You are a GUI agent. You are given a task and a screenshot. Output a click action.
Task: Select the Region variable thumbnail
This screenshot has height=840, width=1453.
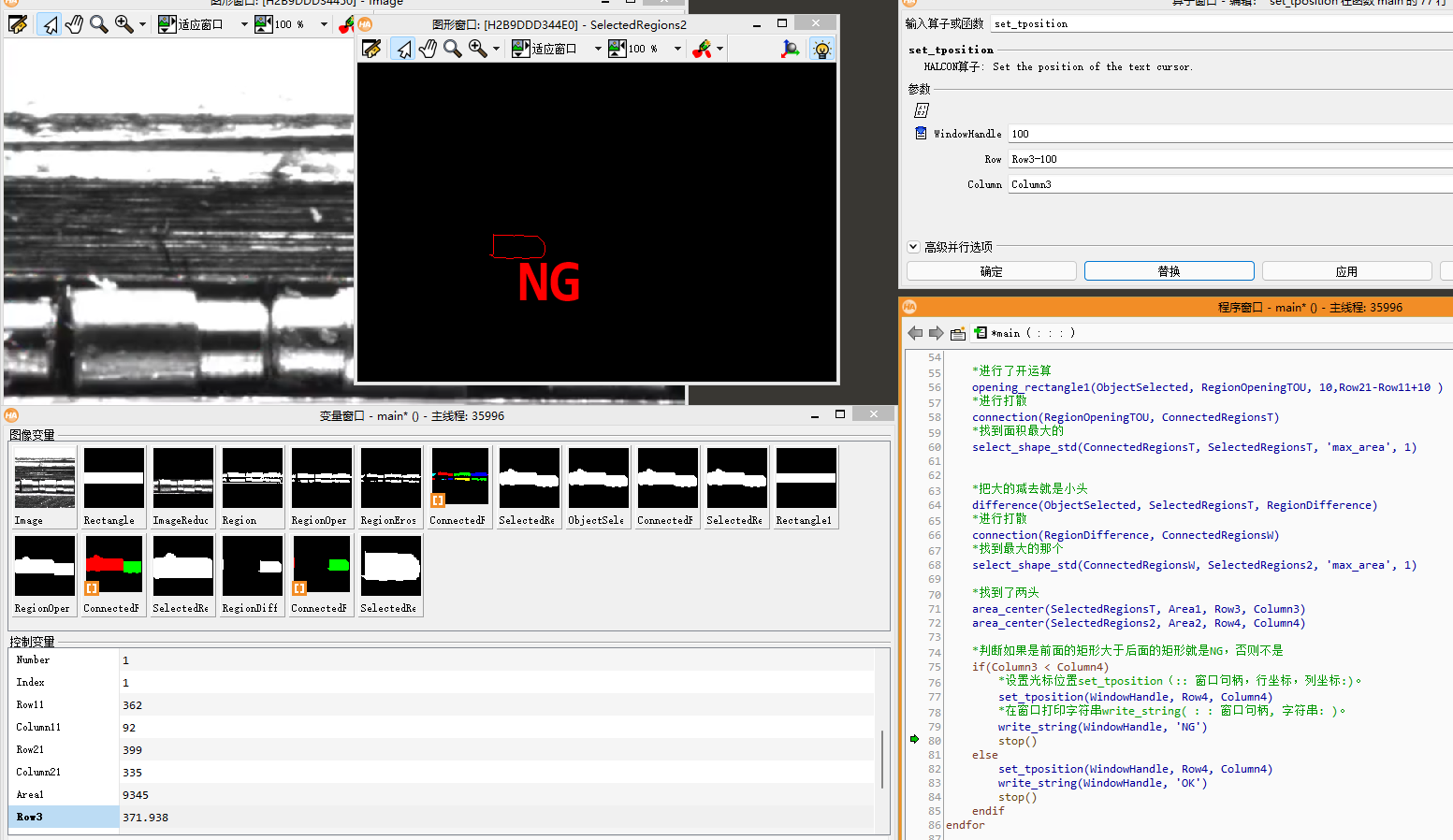(x=253, y=487)
